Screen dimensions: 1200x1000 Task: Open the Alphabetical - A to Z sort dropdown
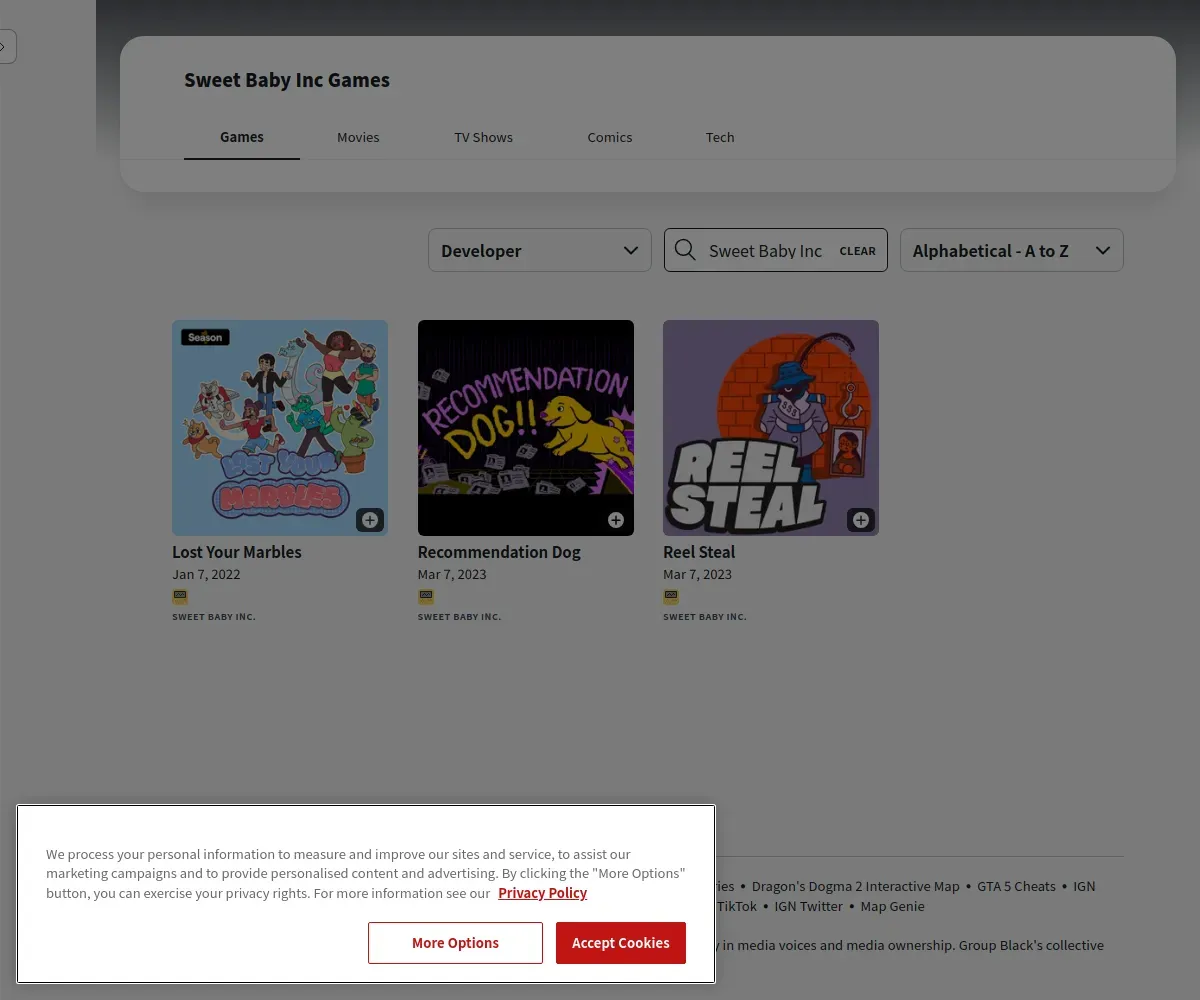tap(1012, 250)
